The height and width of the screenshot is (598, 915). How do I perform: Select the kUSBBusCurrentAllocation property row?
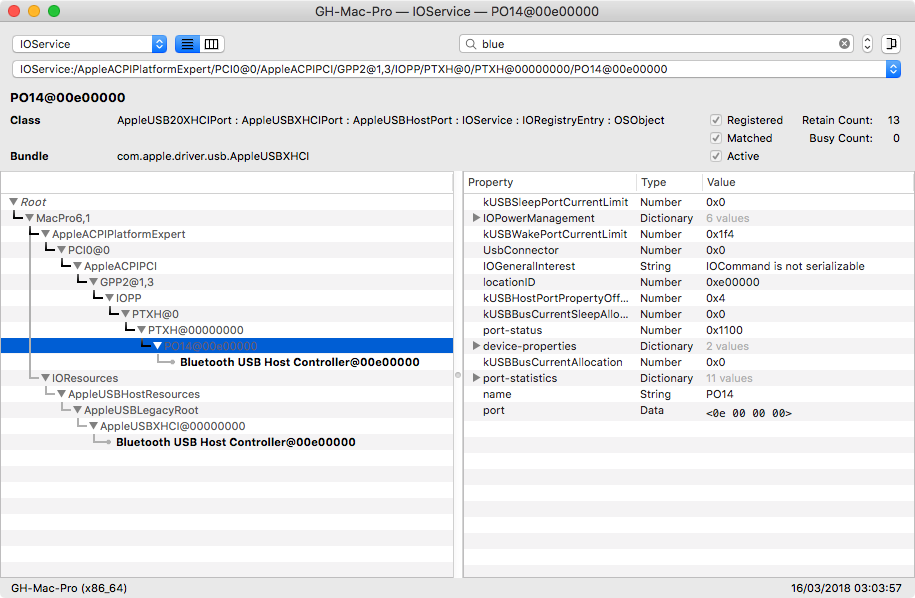(689, 362)
